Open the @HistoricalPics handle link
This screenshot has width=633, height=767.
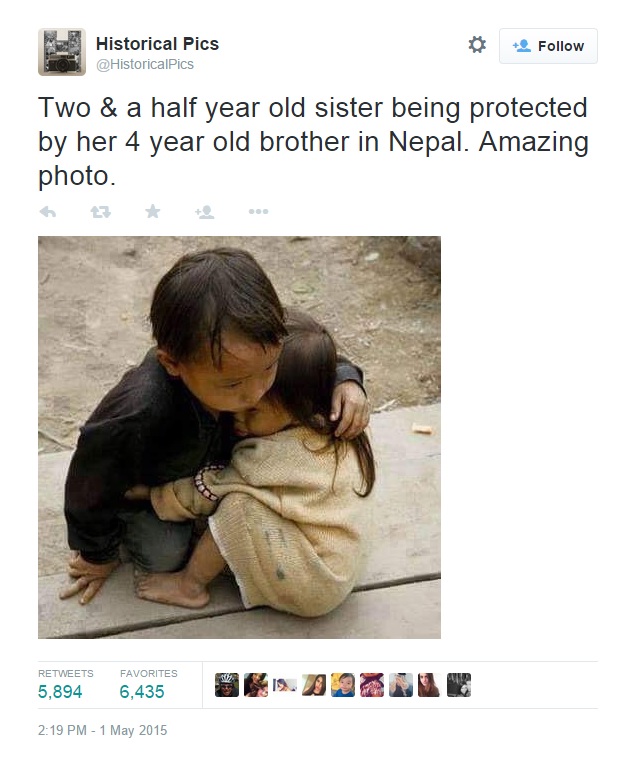click(x=145, y=65)
